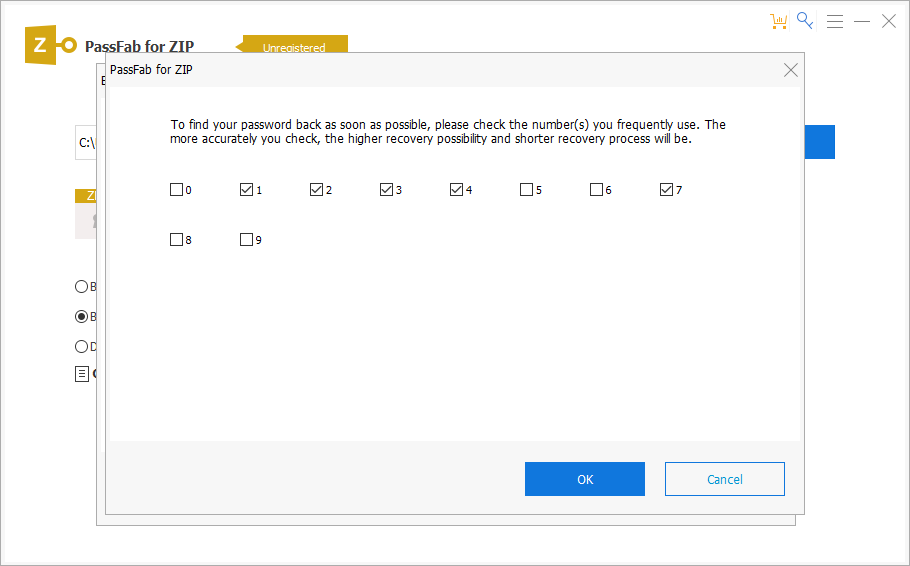Check the number 8 checkbox
The height and width of the screenshot is (566, 910).
176,240
